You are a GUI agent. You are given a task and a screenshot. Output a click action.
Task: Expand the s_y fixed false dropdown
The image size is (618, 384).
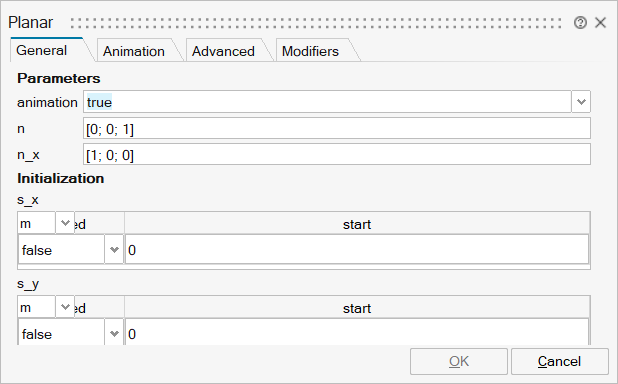tap(114, 334)
